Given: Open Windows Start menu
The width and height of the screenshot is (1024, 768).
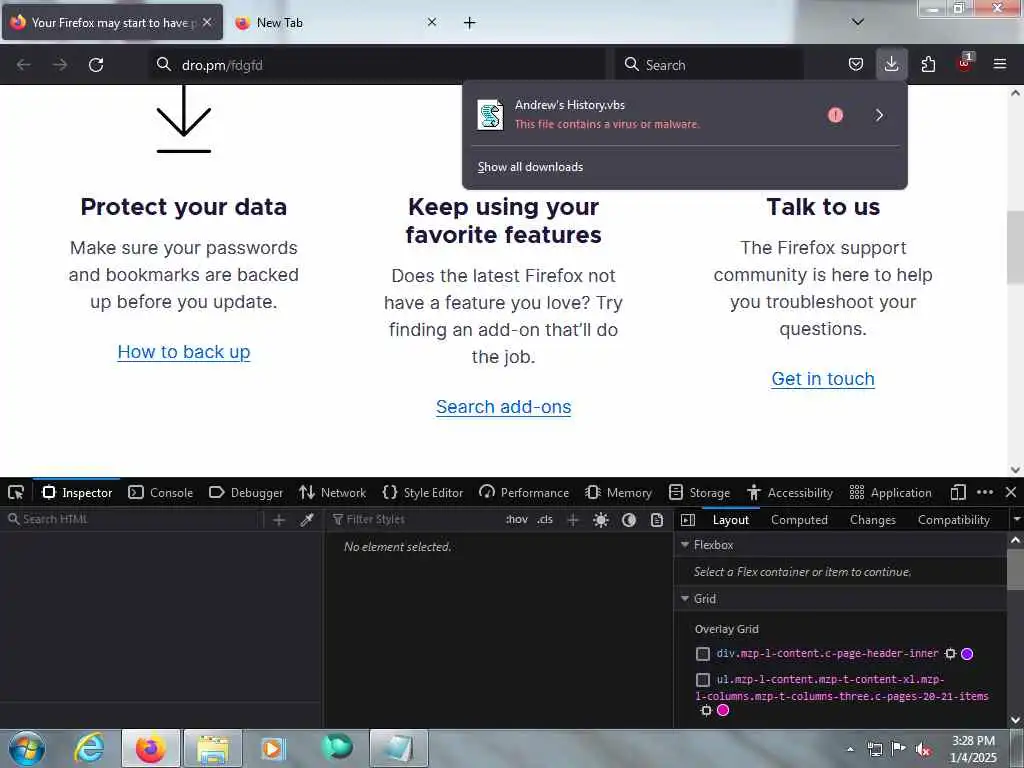Looking at the screenshot, I should (27, 749).
